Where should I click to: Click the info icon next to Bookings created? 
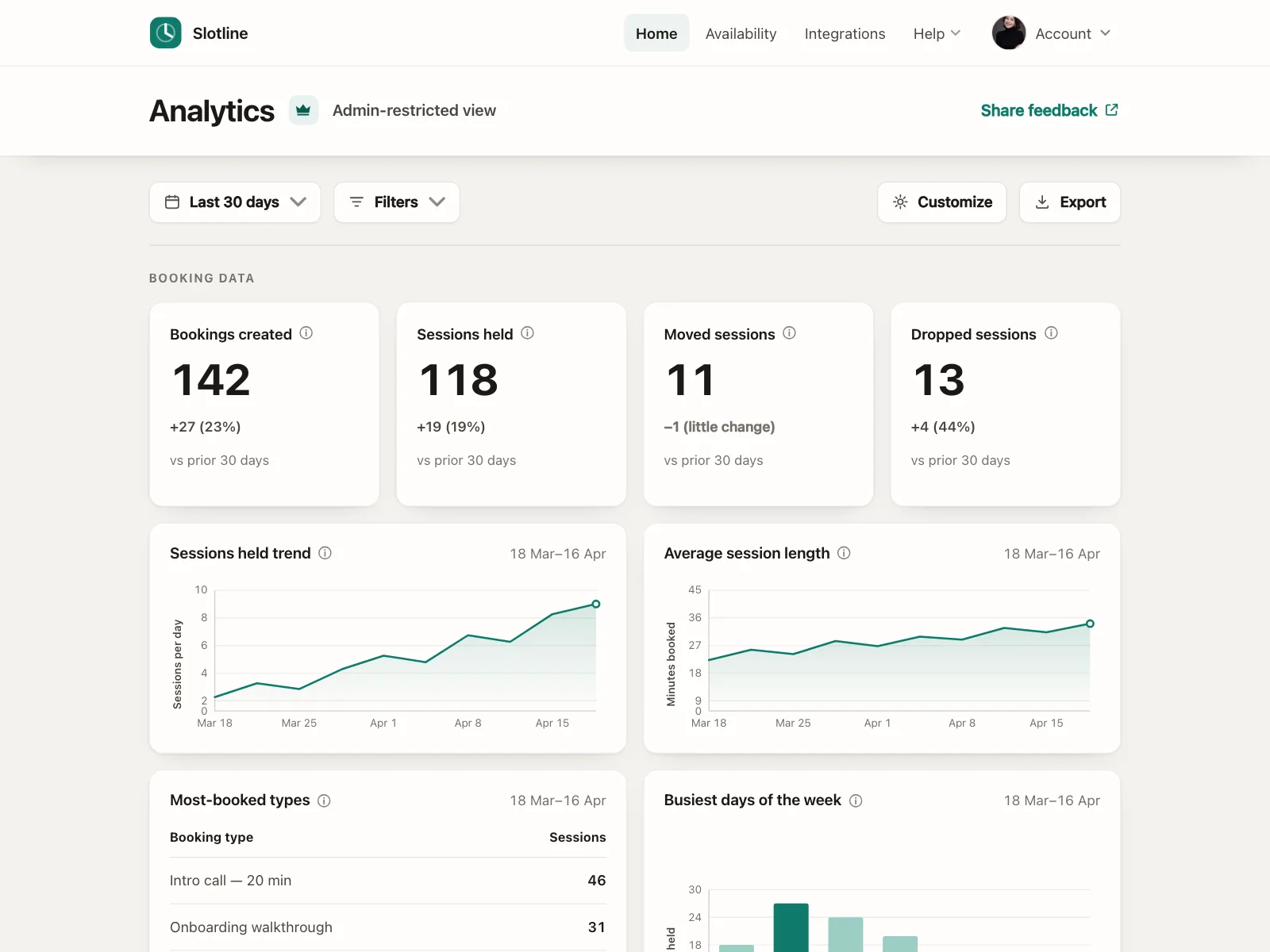click(x=306, y=333)
